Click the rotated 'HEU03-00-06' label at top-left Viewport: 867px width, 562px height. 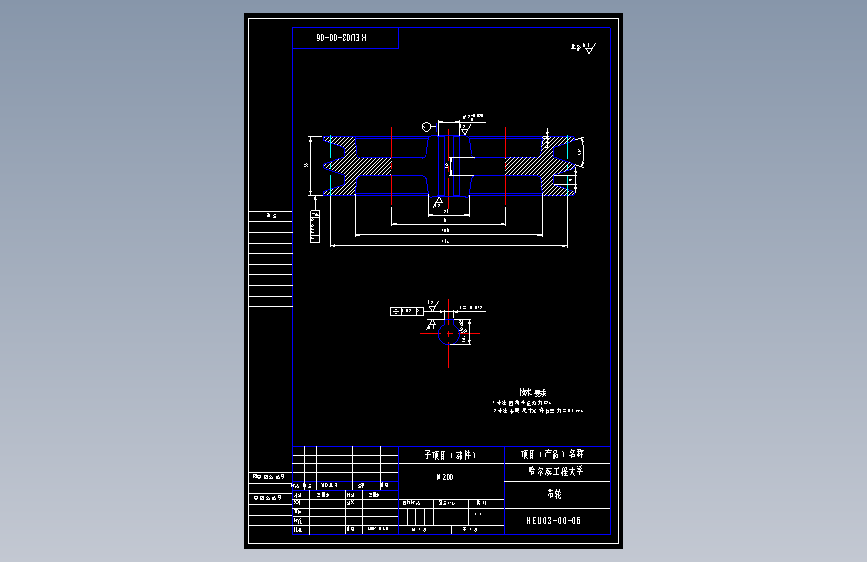(342, 38)
